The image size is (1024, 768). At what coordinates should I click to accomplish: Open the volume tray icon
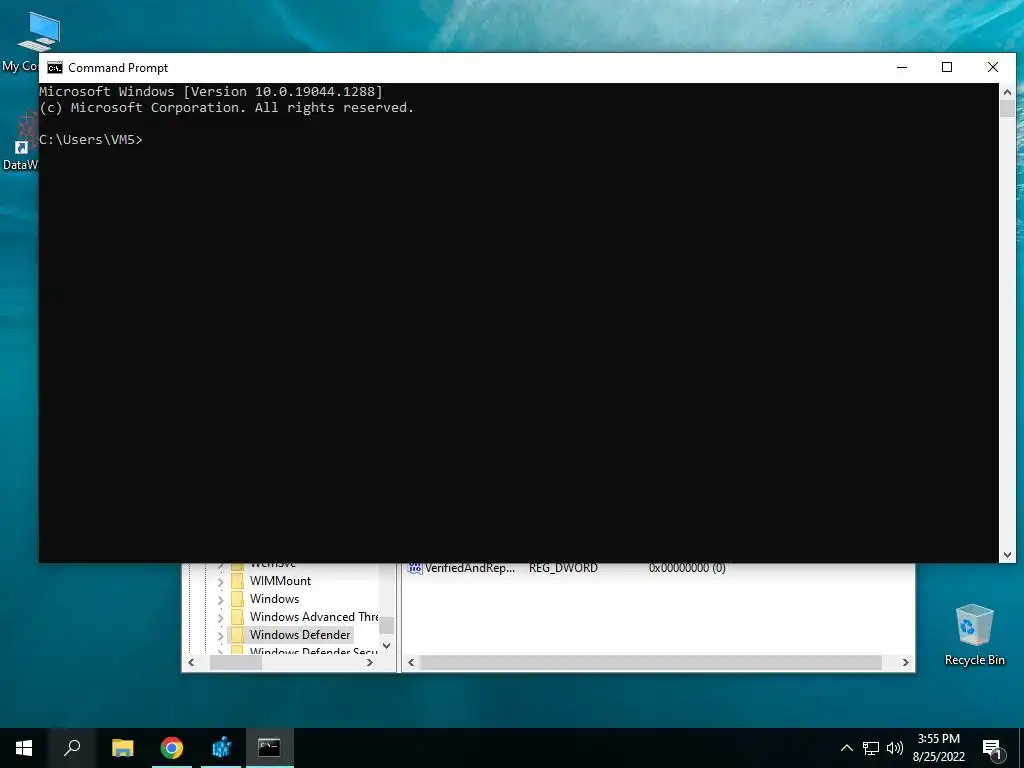[x=895, y=748]
